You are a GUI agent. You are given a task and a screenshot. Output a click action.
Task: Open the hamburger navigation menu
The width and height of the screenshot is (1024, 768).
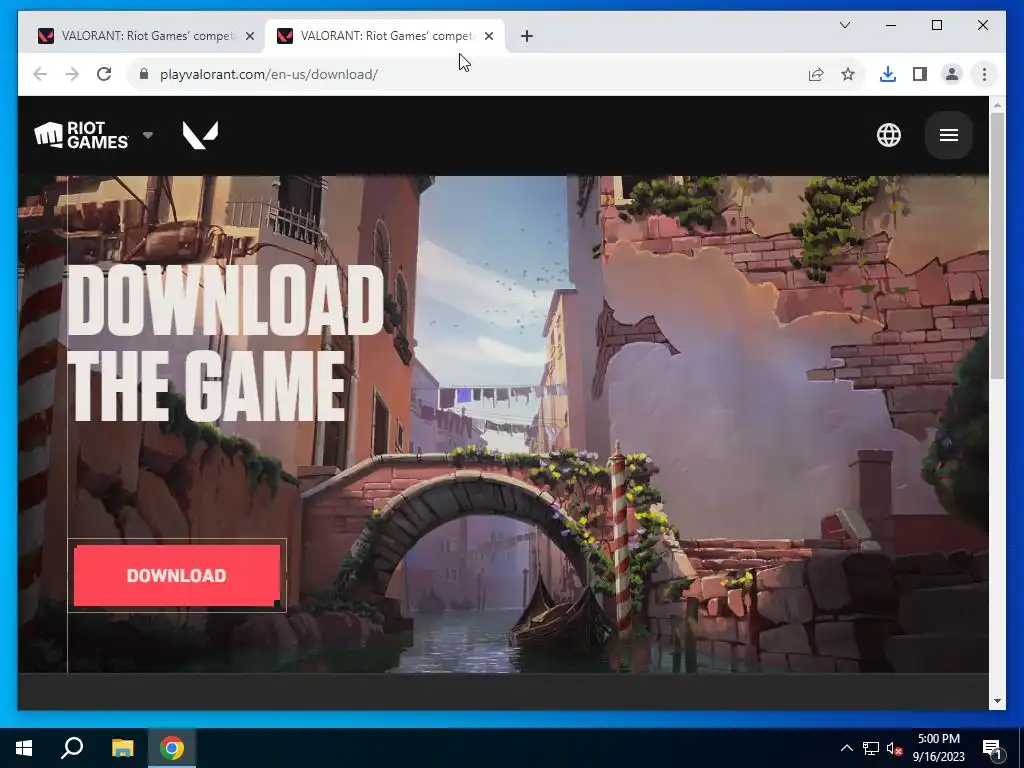tap(949, 135)
